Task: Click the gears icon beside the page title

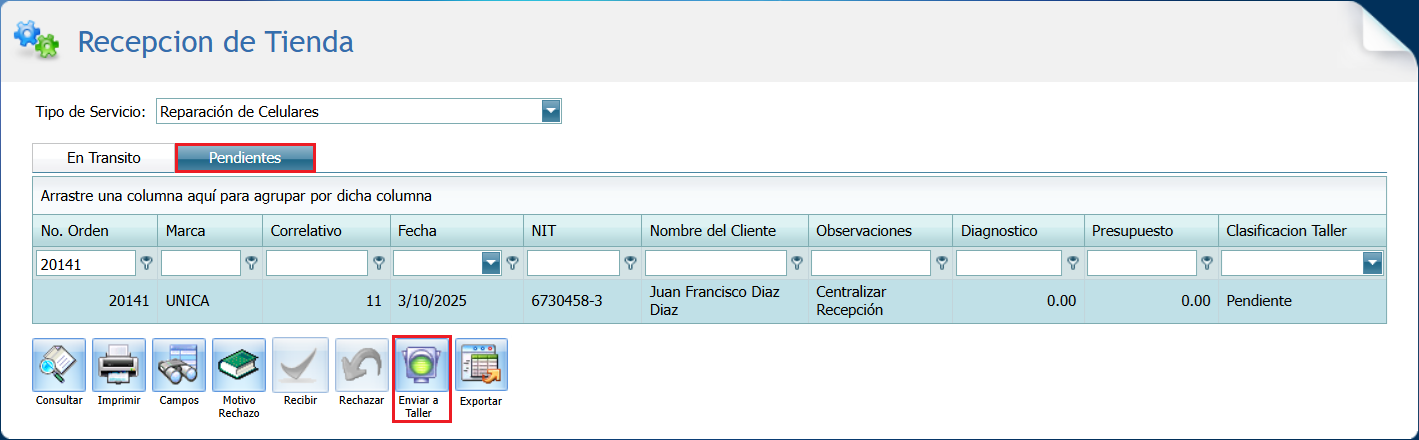Action: click(x=36, y=39)
